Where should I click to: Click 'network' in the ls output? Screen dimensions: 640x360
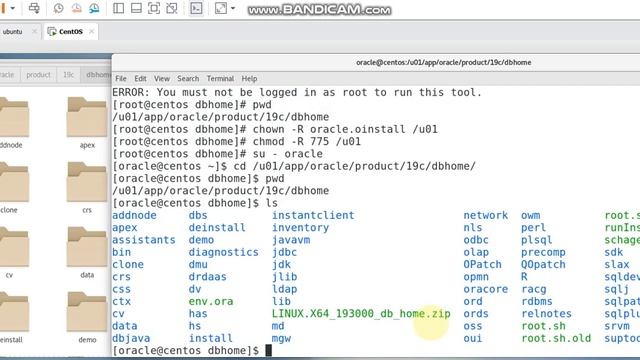coord(485,215)
